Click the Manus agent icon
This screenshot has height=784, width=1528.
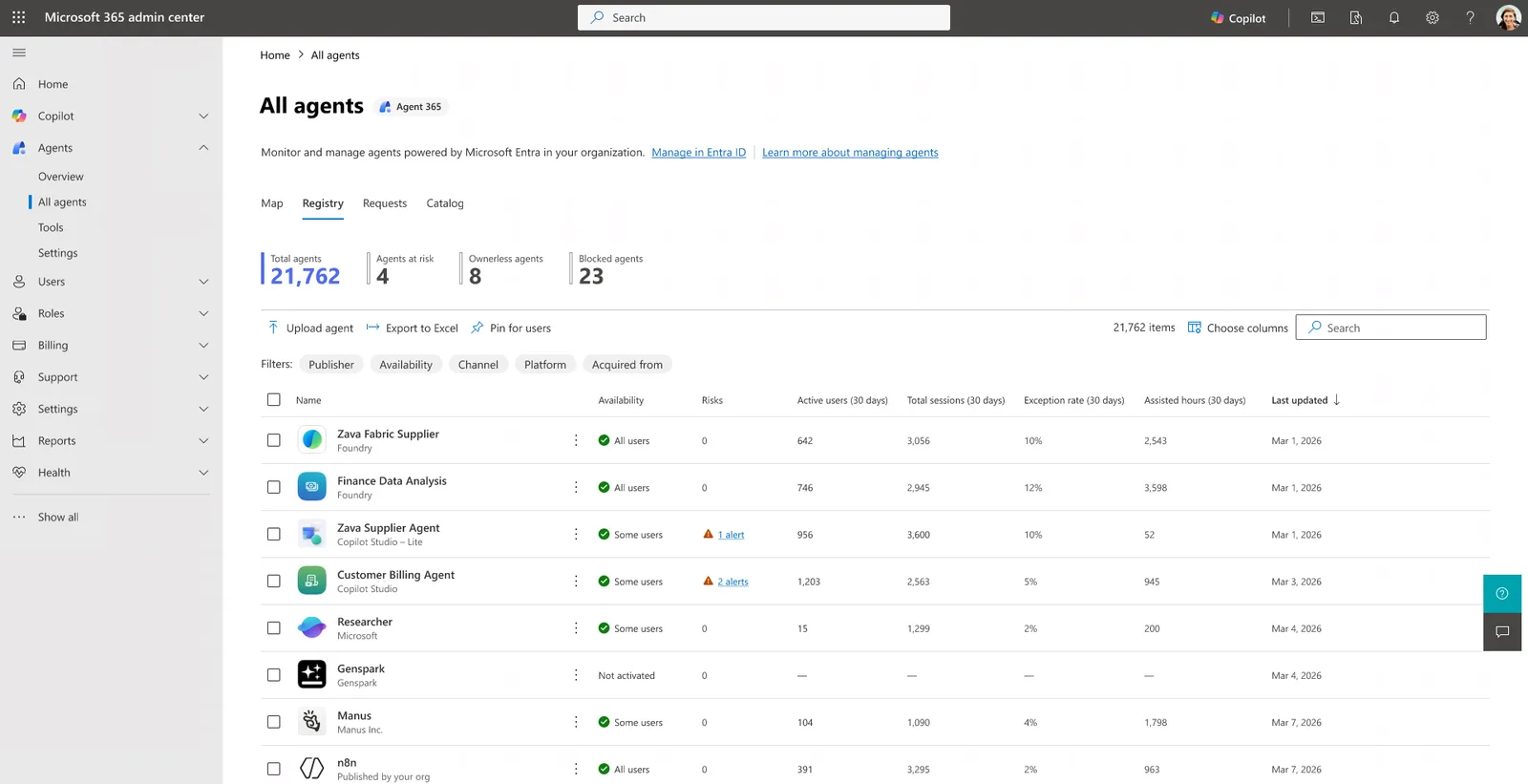(311, 721)
